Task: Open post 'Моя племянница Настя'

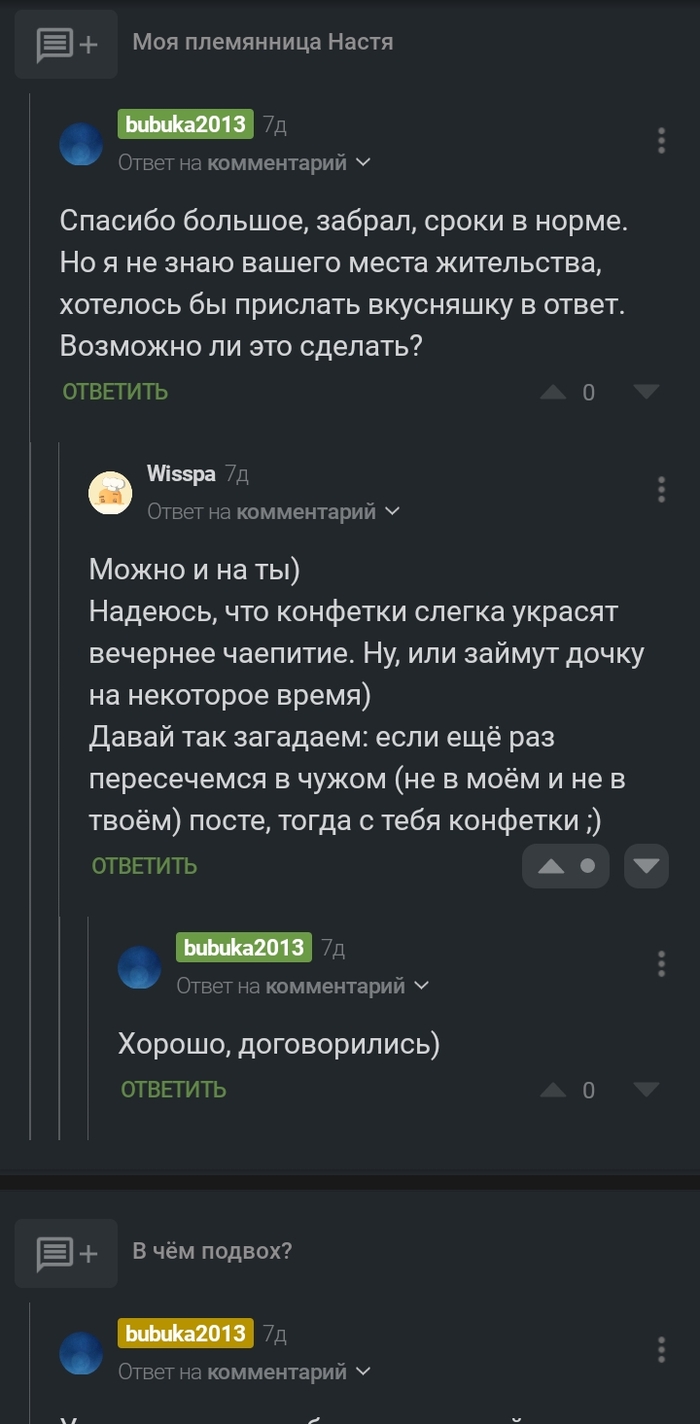Action: click(263, 42)
